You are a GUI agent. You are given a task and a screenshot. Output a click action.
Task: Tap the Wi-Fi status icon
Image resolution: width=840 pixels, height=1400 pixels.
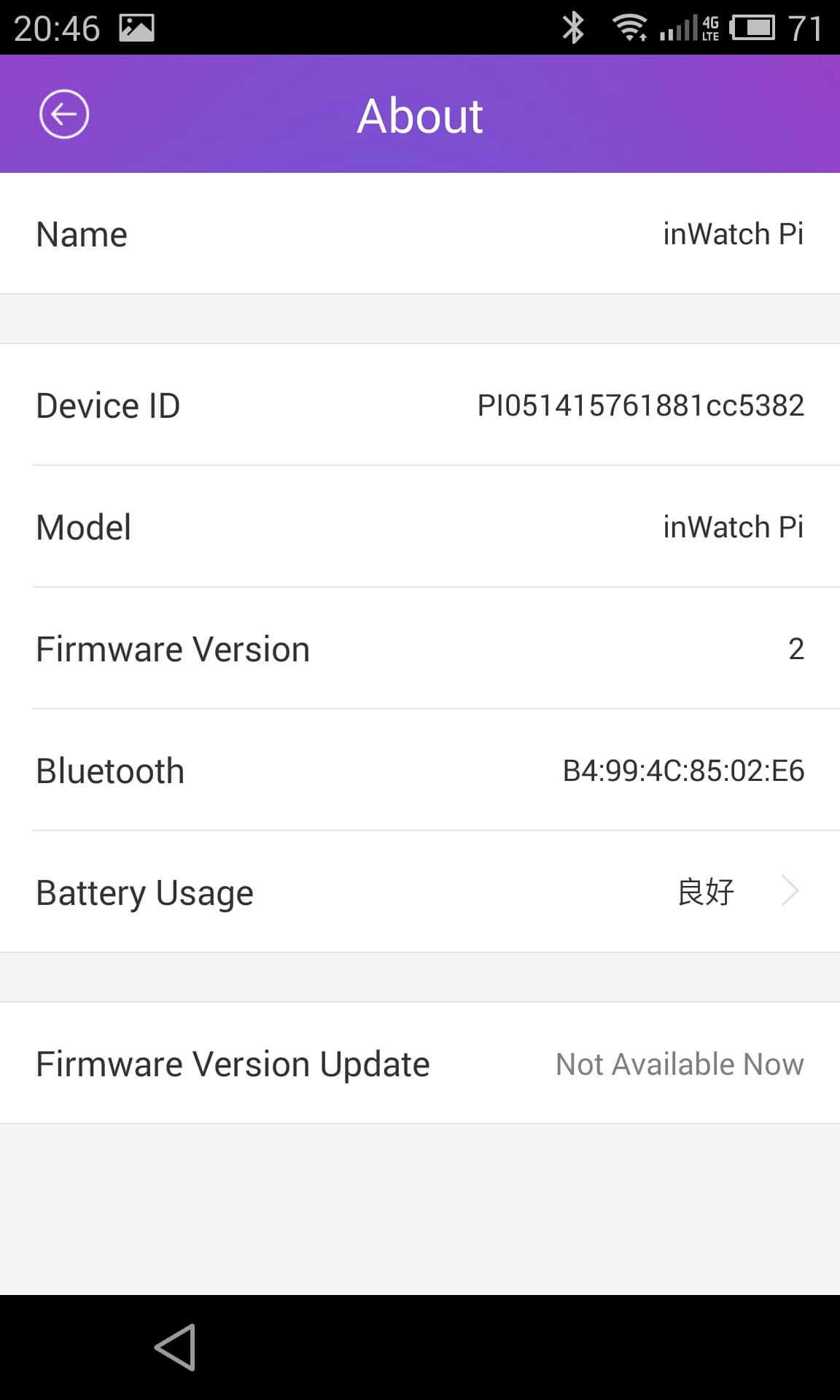point(630,28)
